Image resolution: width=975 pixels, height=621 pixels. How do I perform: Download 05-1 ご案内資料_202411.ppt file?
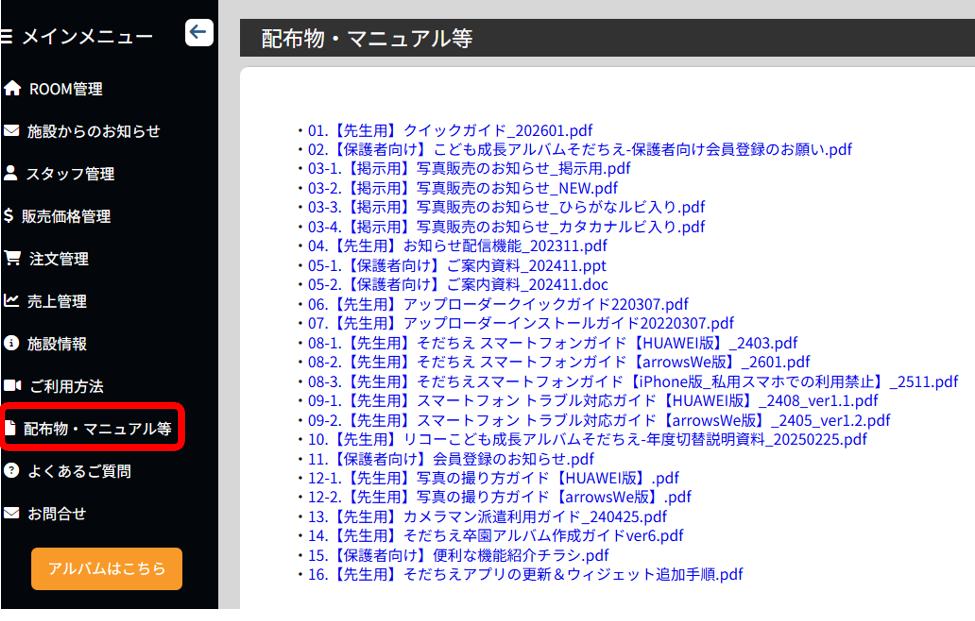click(x=457, y=266)
